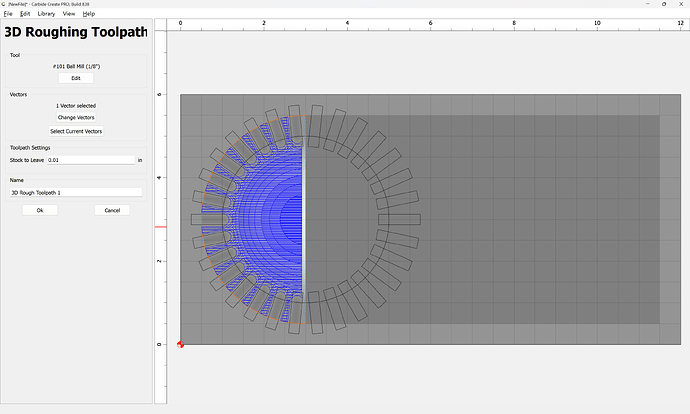Open the View menu
The image size is (690, 414).
[x=68, y=14]
